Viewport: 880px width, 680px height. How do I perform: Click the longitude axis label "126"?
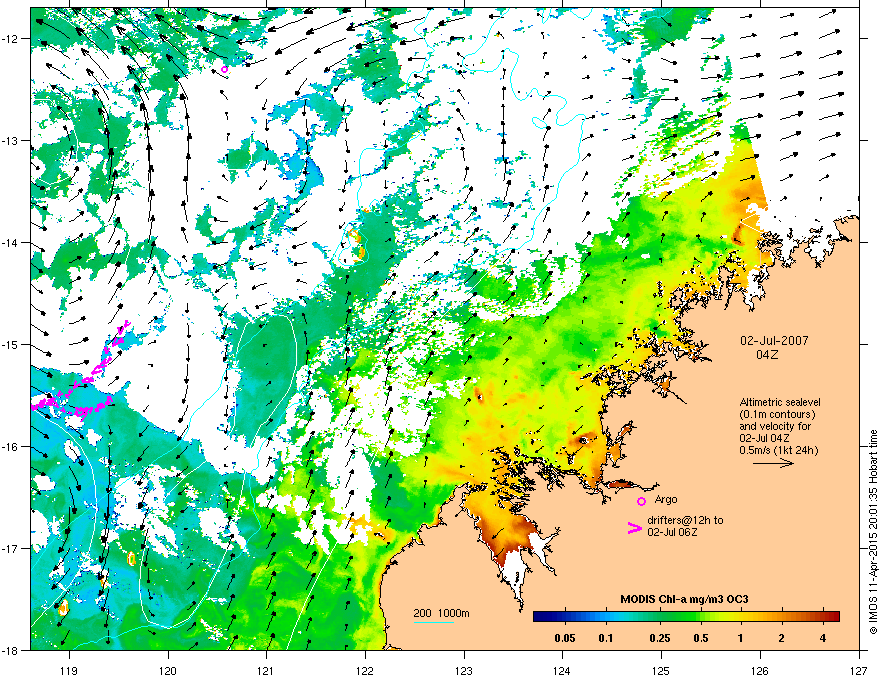(760, 670)
